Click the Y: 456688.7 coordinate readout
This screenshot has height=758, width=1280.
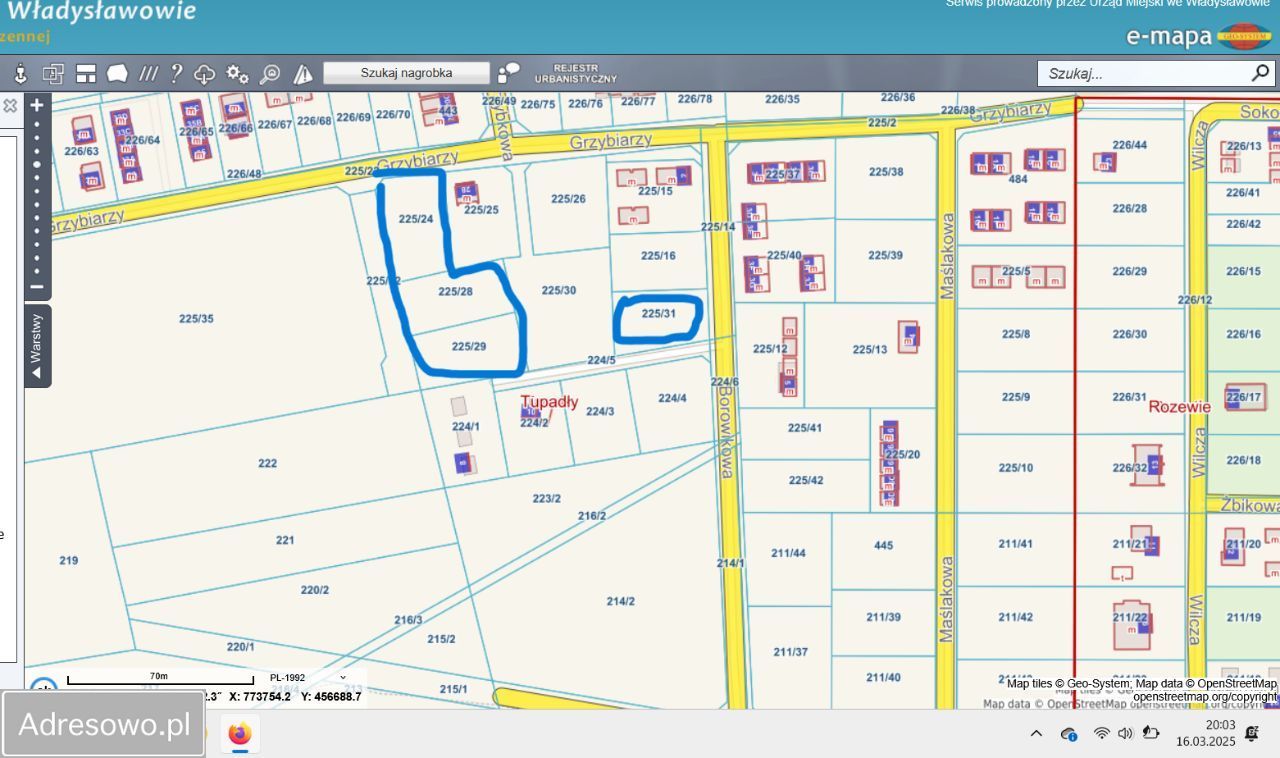point(331,696)
